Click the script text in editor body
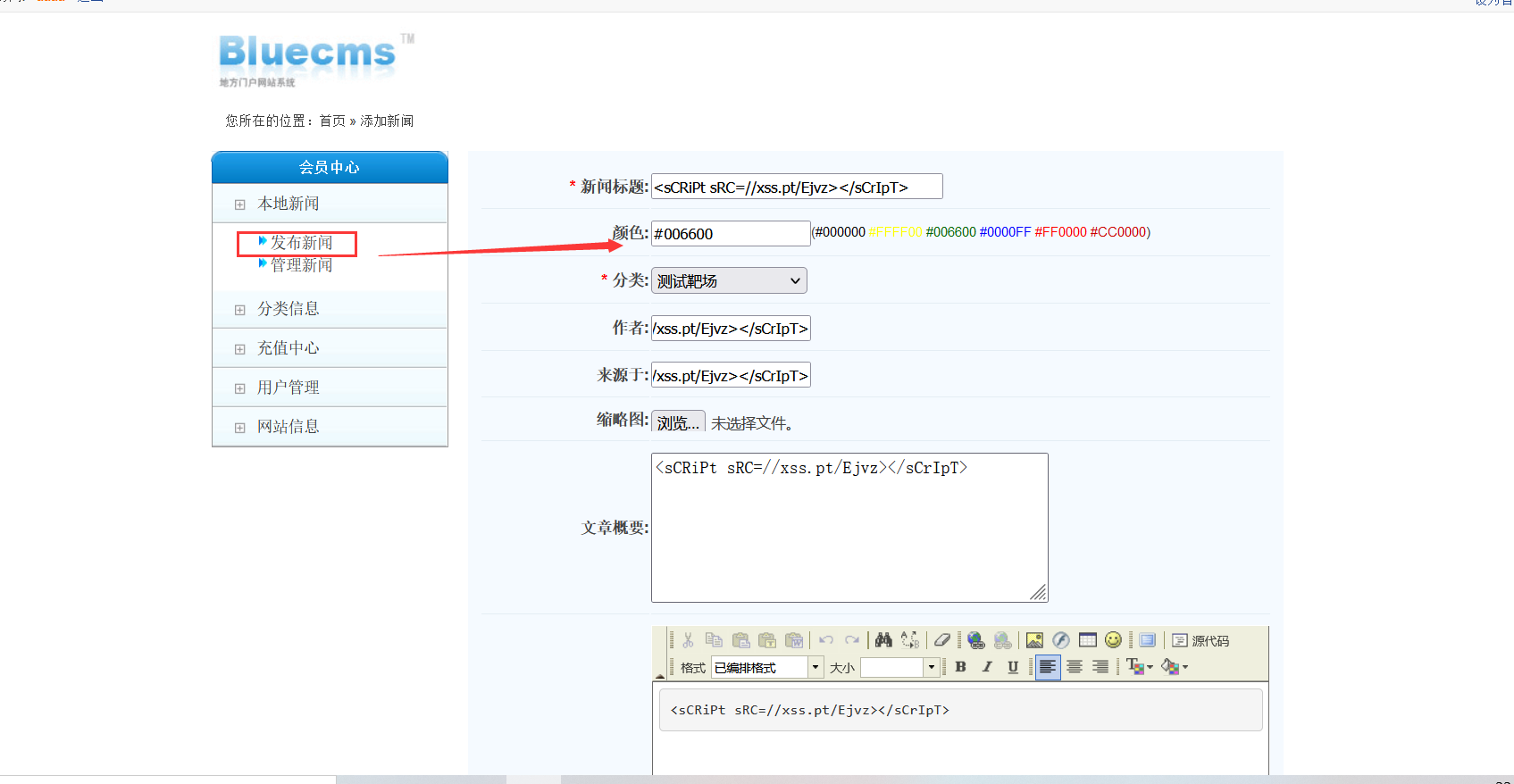Viewport: 1514px width, 784px height. coord(809,710)
